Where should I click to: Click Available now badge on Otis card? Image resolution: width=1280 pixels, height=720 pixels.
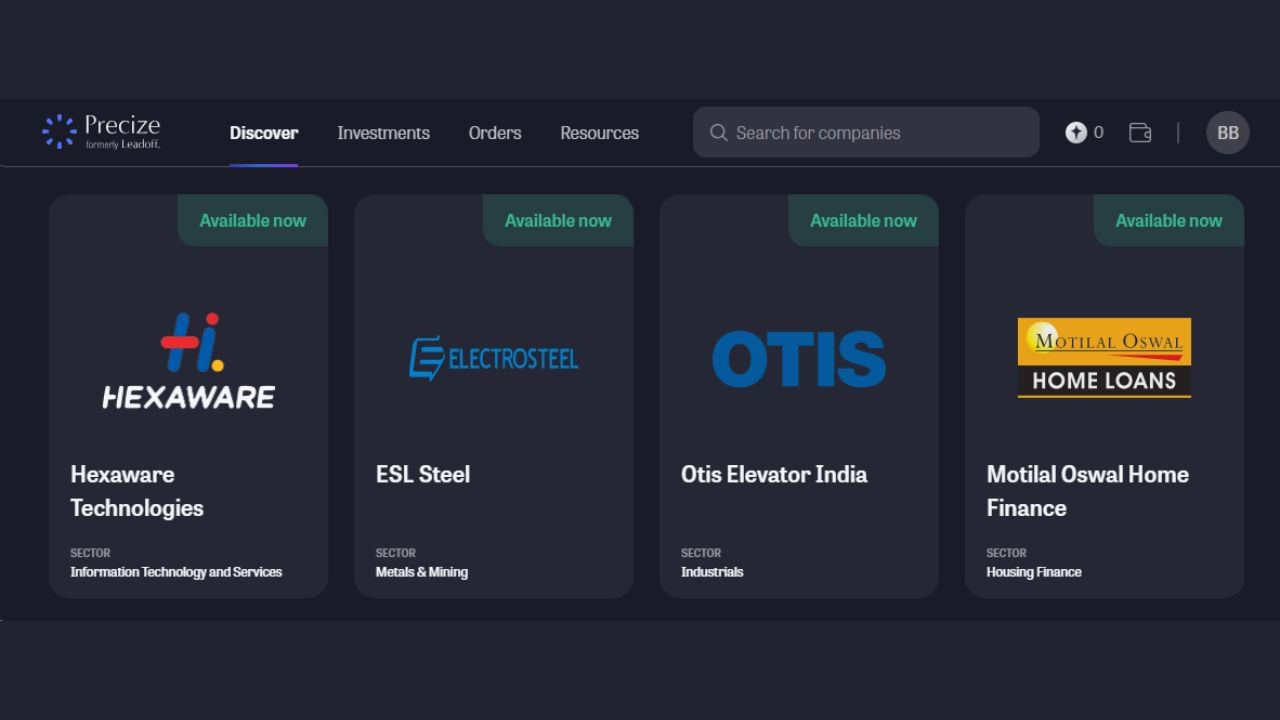(x=864, y=220)
